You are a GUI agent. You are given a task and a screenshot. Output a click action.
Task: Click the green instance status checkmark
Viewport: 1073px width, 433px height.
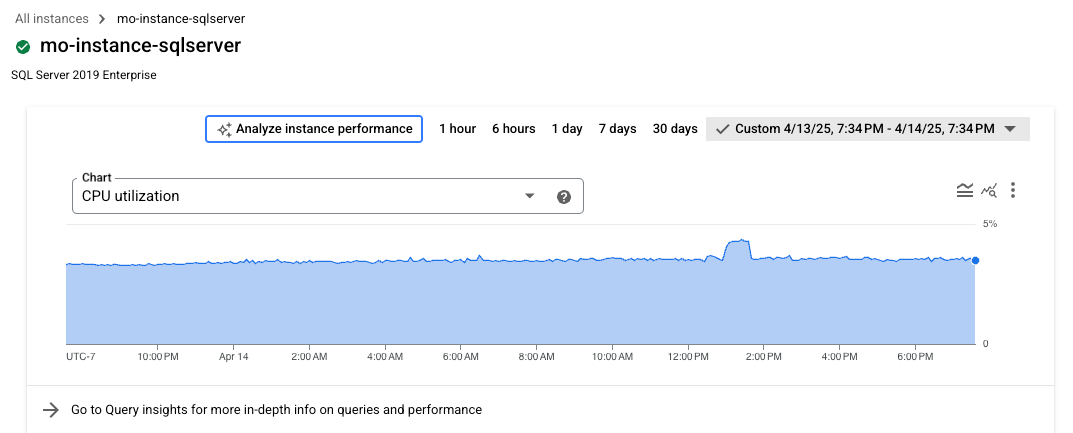tap(23, 47)
